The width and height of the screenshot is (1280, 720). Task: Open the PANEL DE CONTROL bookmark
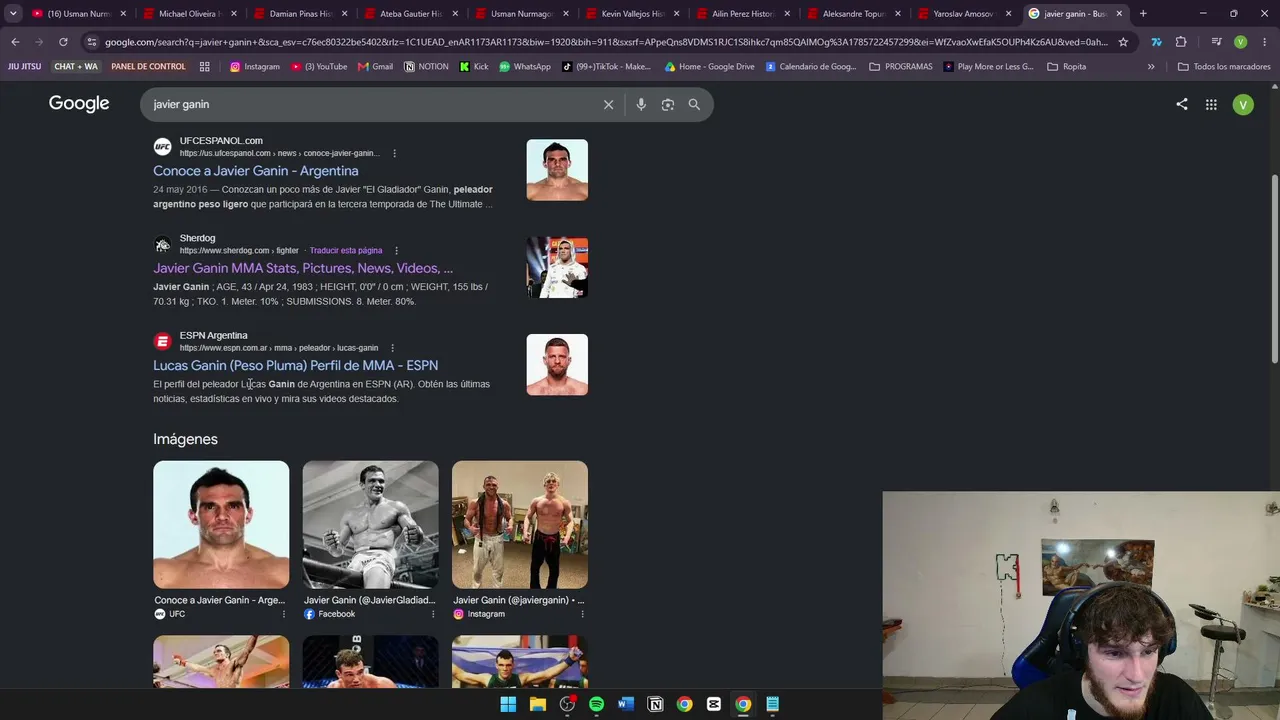pos(148,66)
